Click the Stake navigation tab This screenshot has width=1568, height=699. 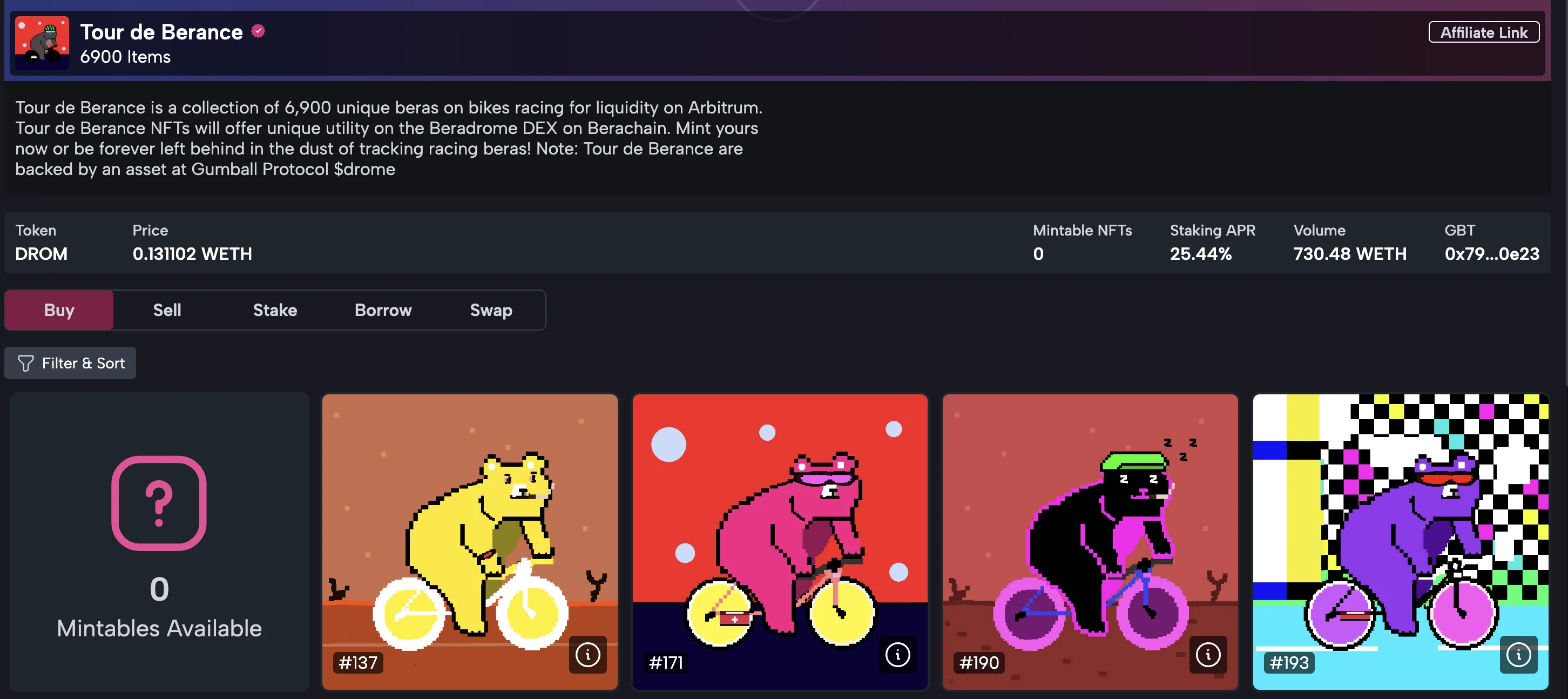(275, 309)
